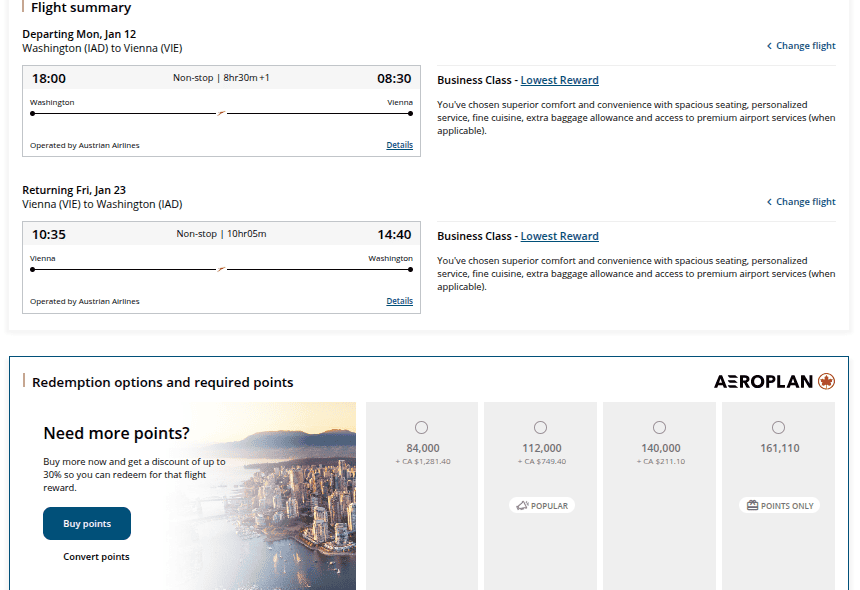Click Redemption options and required points heading

click(162, 382)
